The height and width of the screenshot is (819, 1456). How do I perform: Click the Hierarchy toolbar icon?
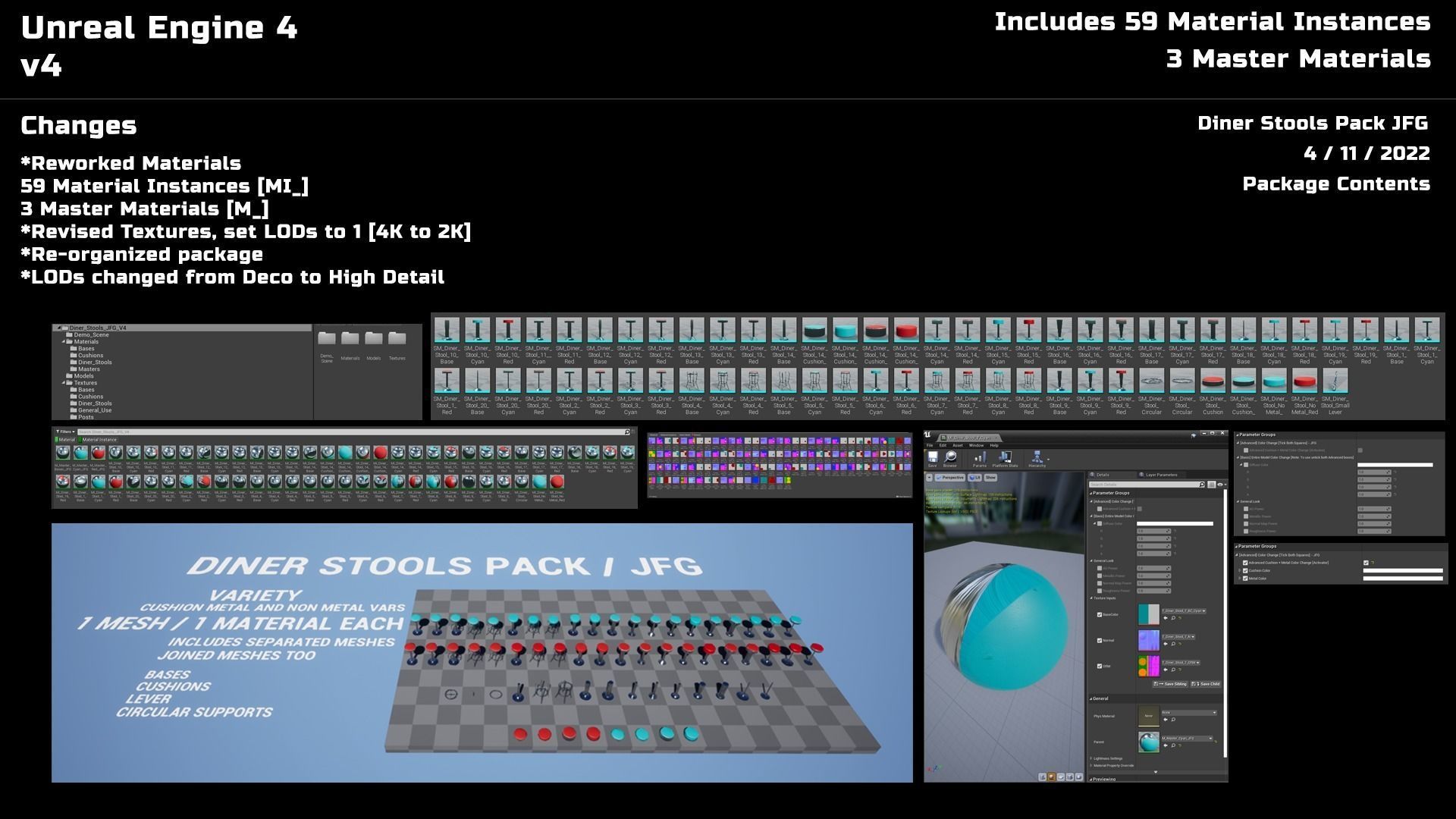pyautogui.click(x=1037, y=457)
